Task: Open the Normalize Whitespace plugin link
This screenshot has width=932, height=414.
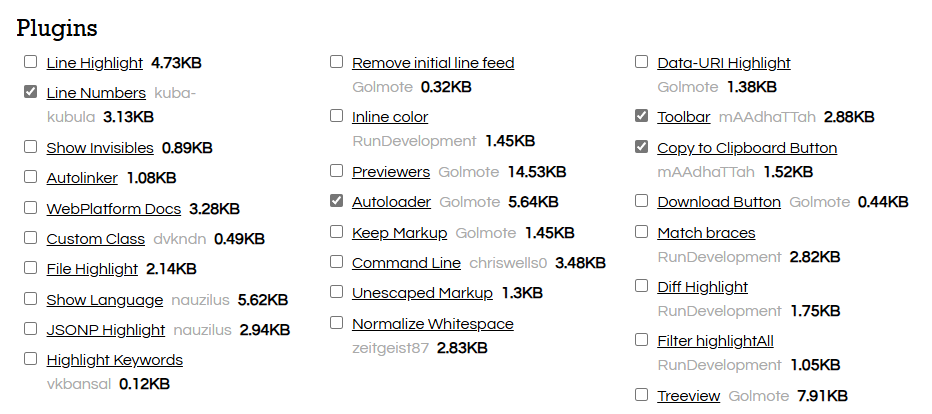Action: (x=432, y=324)
